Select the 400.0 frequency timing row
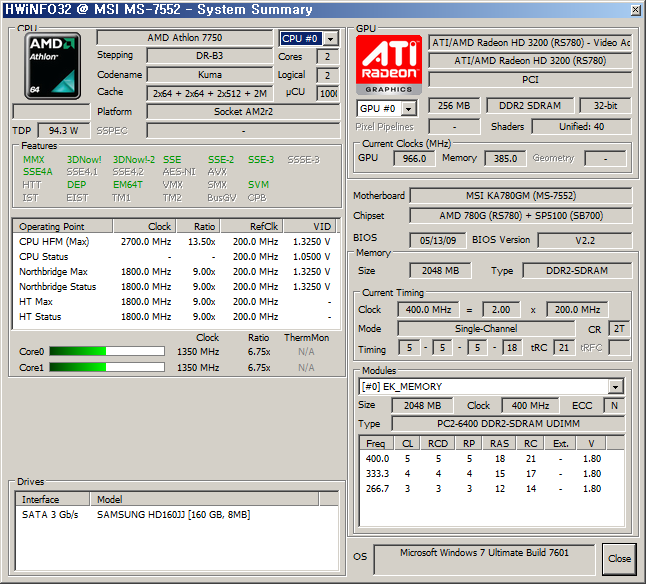646x584 pixels. pos(492,459)
